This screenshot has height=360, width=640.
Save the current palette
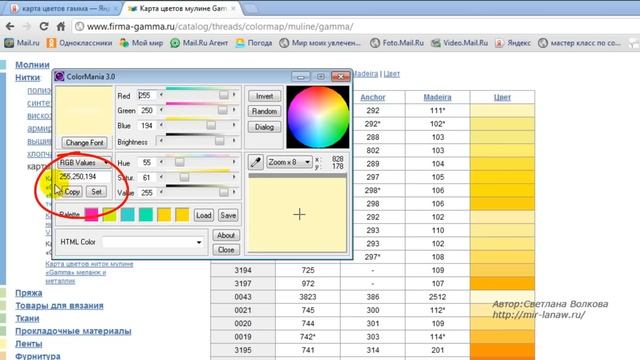click(x=228, y=215)
